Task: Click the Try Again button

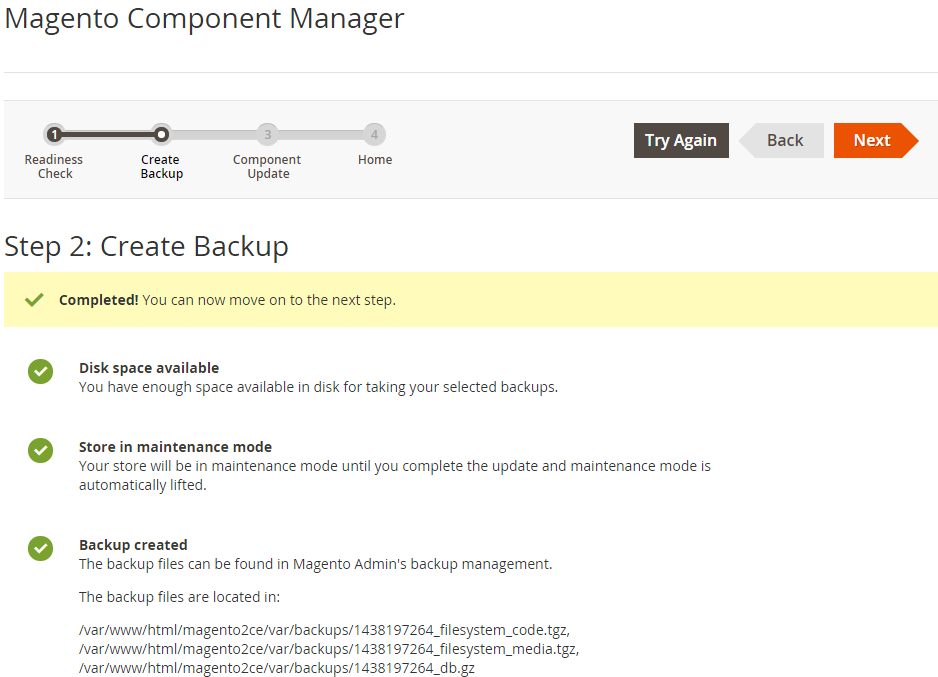Action: pyautogui.click(x=681, y=141)
